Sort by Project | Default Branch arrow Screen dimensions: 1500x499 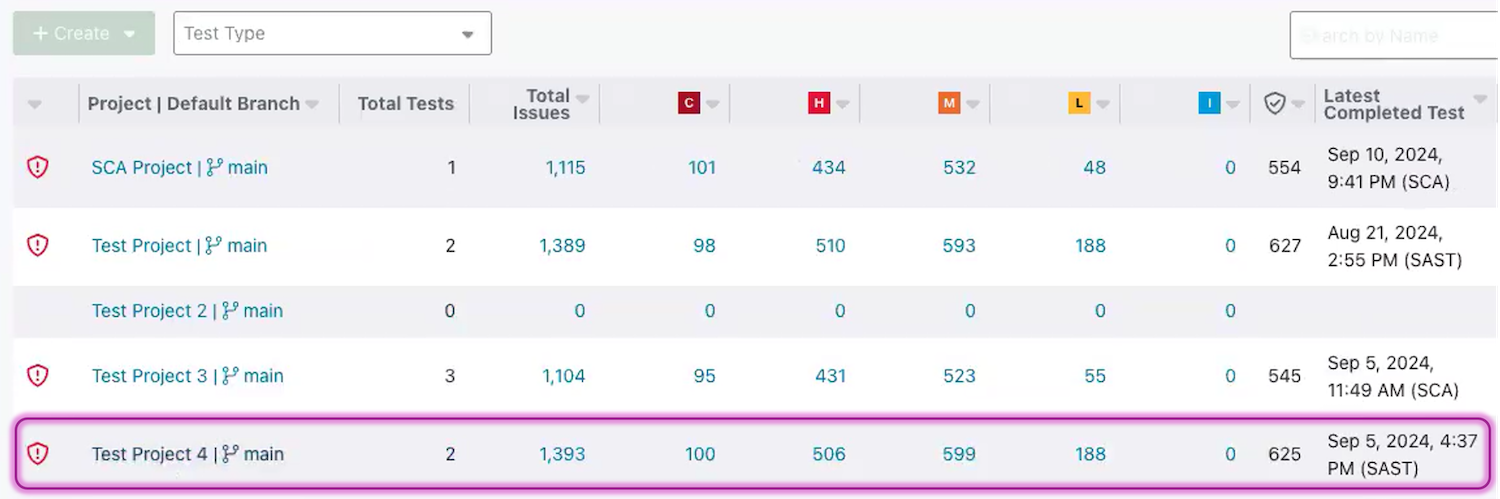coord(312,104)
